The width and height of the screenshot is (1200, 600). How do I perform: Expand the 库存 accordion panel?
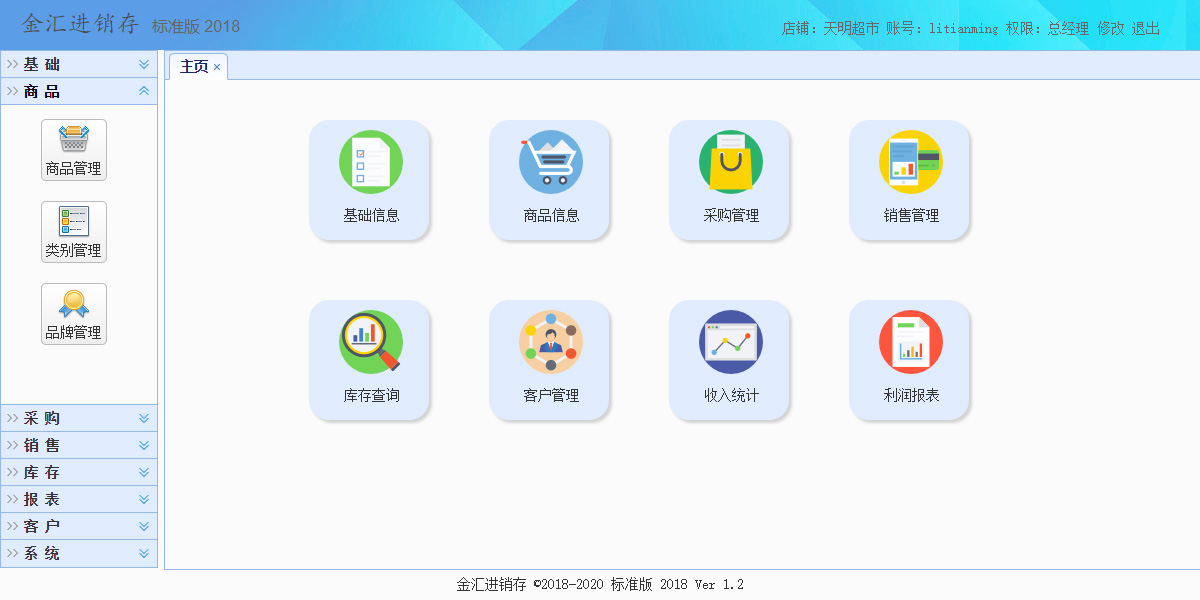(x=79, y=472)
